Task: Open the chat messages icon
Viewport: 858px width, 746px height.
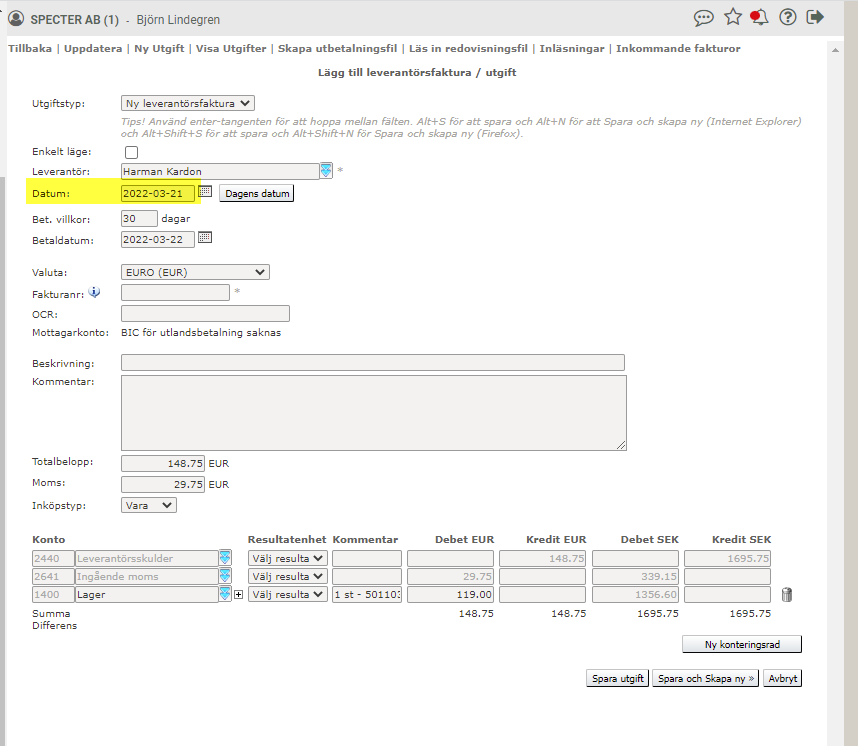Action: (x=704, y=17)
